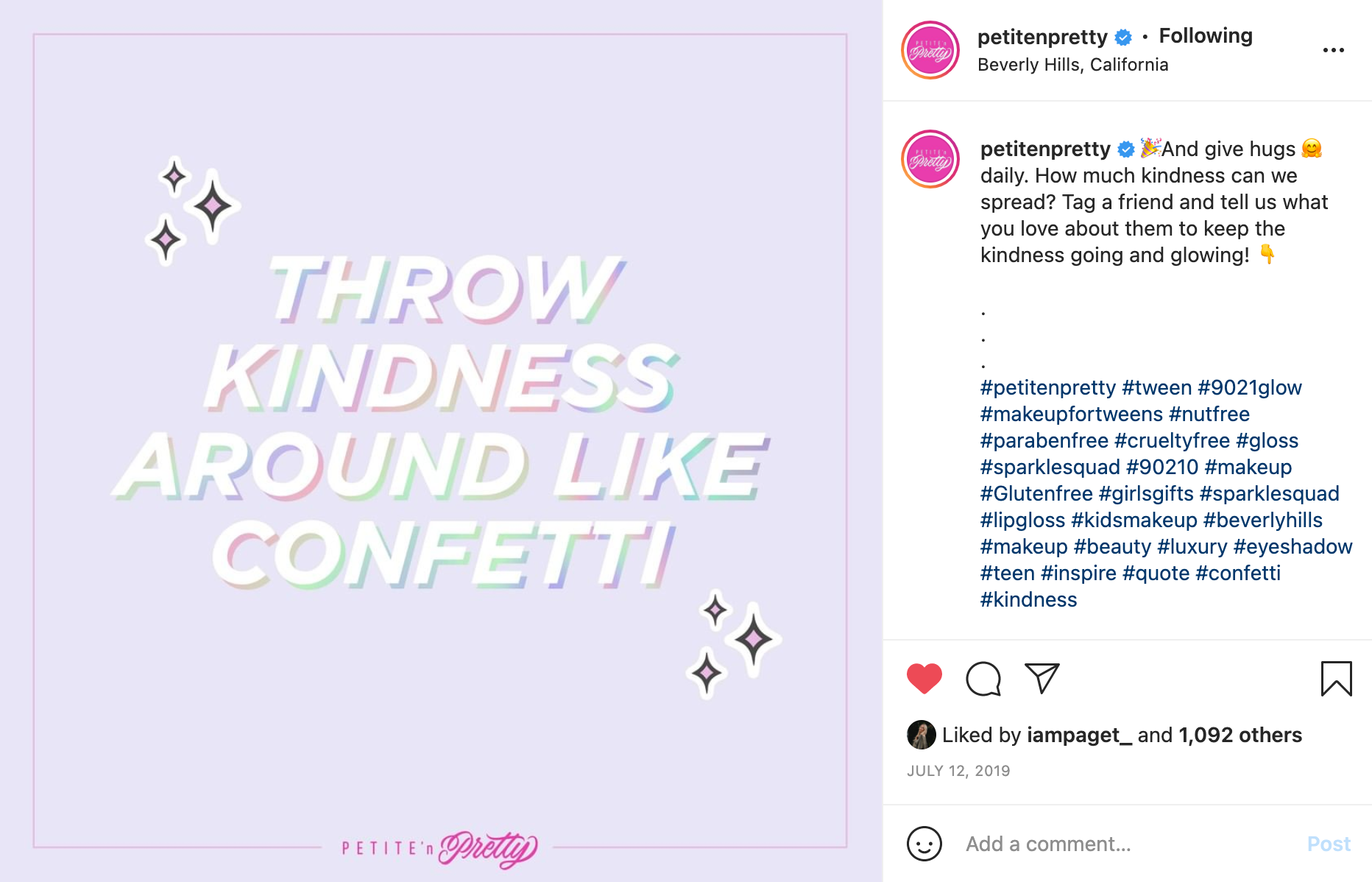Screen dimensions: 1372x882
Task: Click iampaget_ small liker avatar
Action: tap(921, 735)
